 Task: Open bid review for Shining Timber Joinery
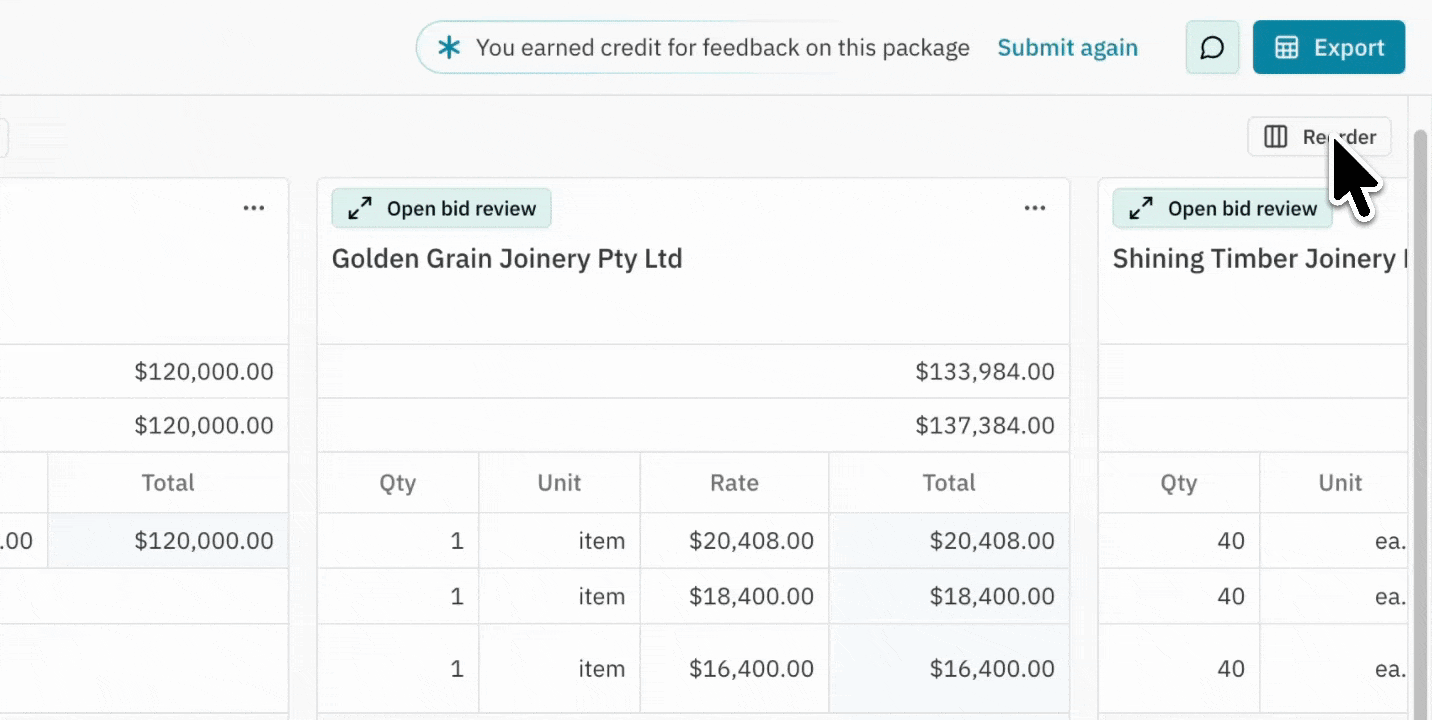point(1222,208)
